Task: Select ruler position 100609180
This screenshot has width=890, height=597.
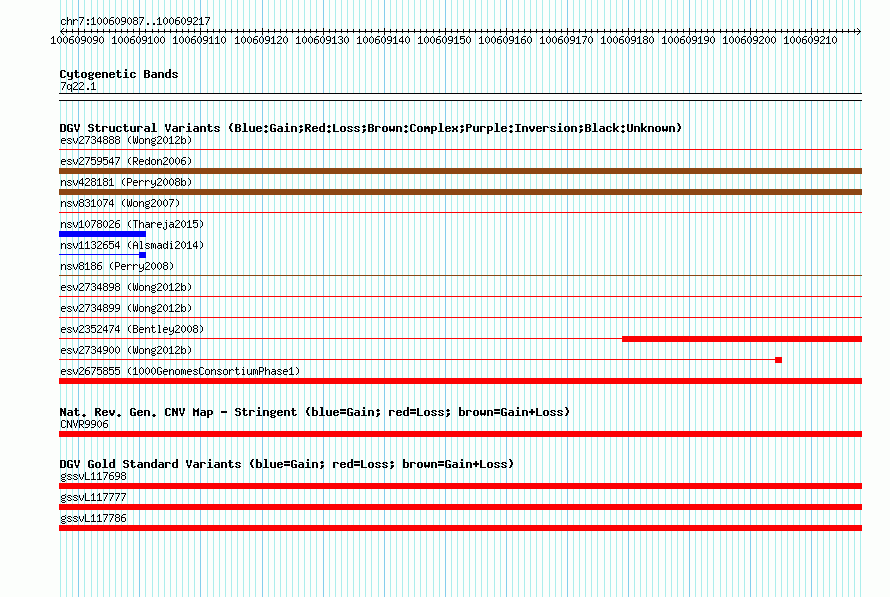Action: [x=627, y=40]
